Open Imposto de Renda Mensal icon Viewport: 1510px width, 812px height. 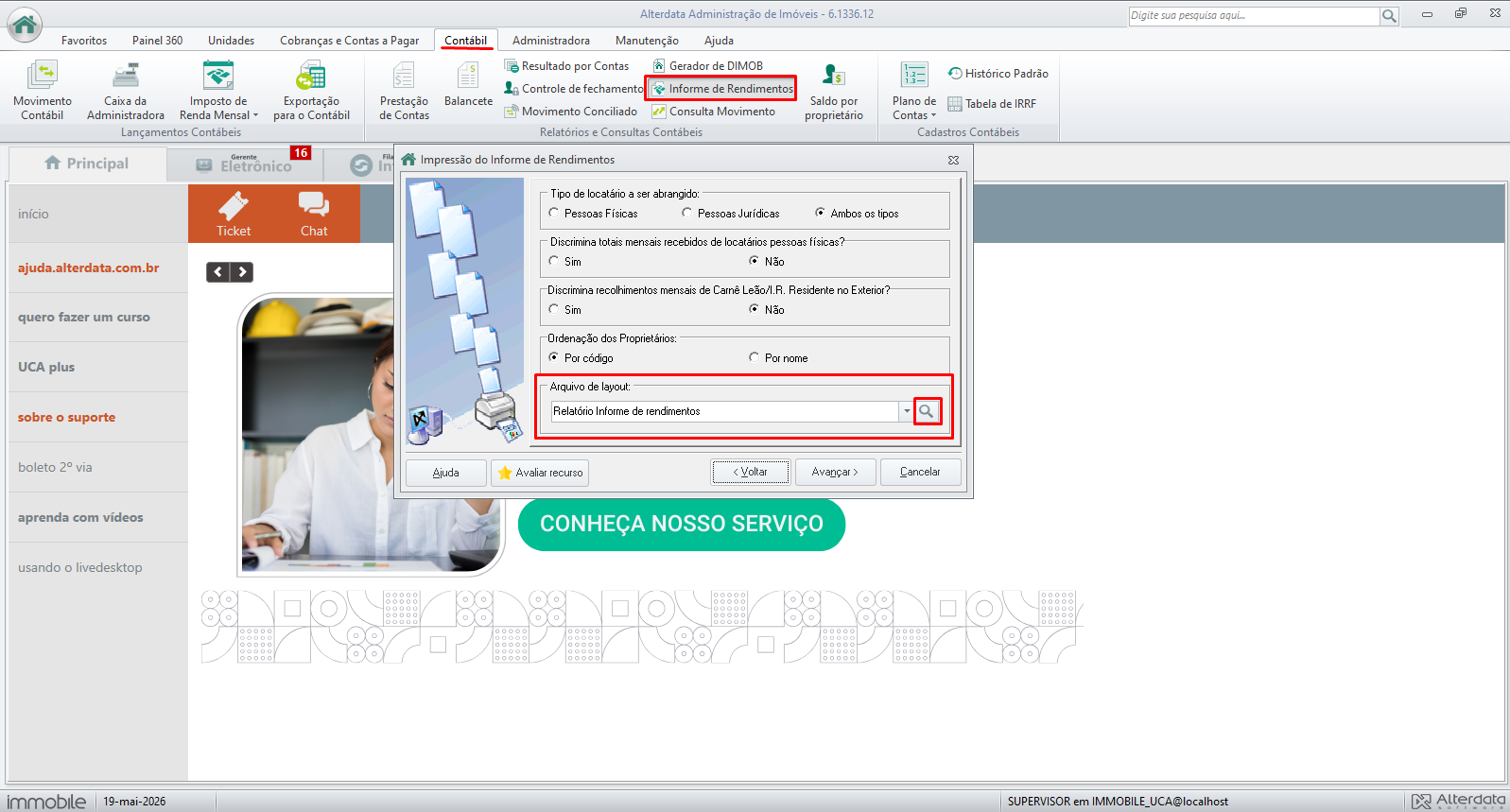pyautogui.click(x=218, y=90)
